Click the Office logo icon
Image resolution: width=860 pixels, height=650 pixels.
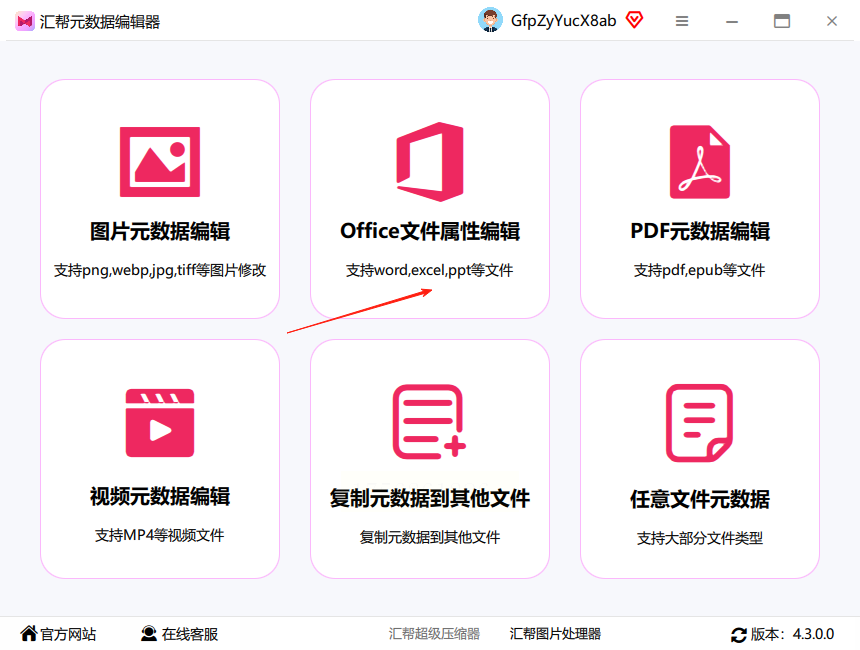tap(430, 162)
